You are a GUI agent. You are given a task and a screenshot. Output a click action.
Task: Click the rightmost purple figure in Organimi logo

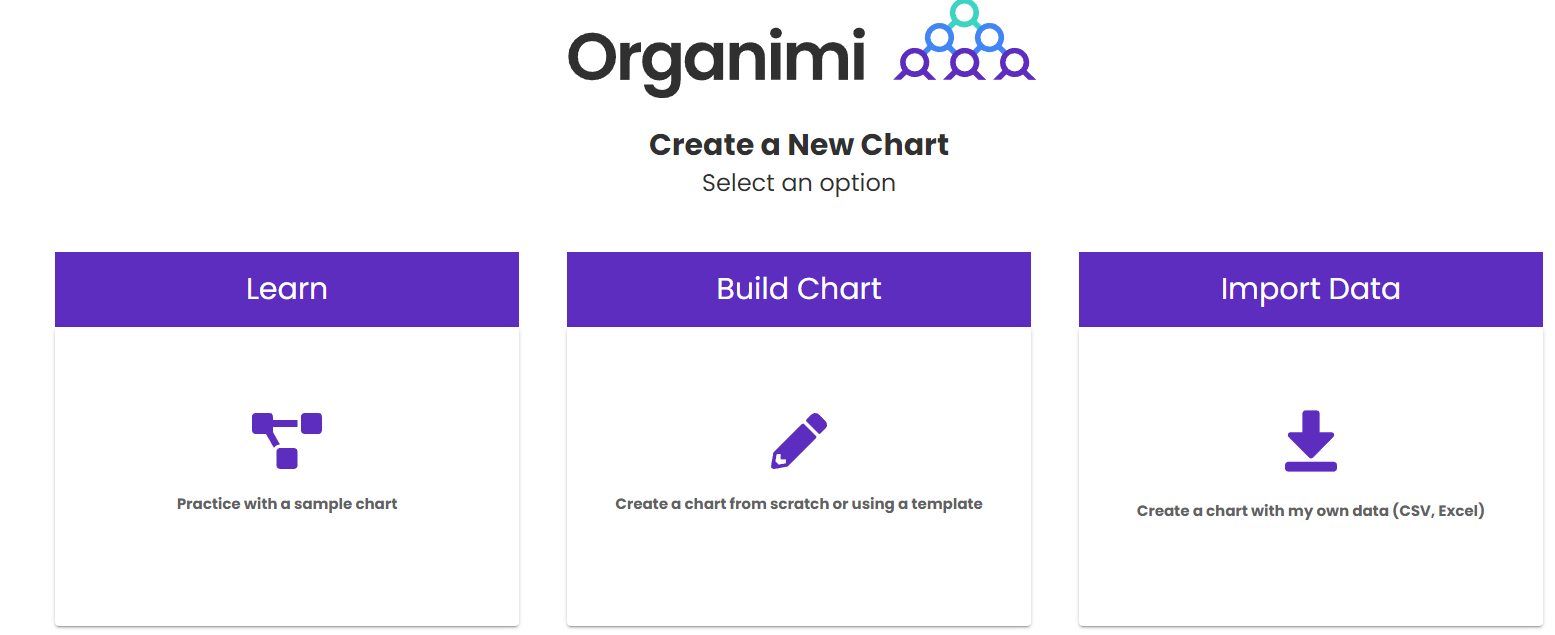pyautogui.click(x=1014, y=63)
